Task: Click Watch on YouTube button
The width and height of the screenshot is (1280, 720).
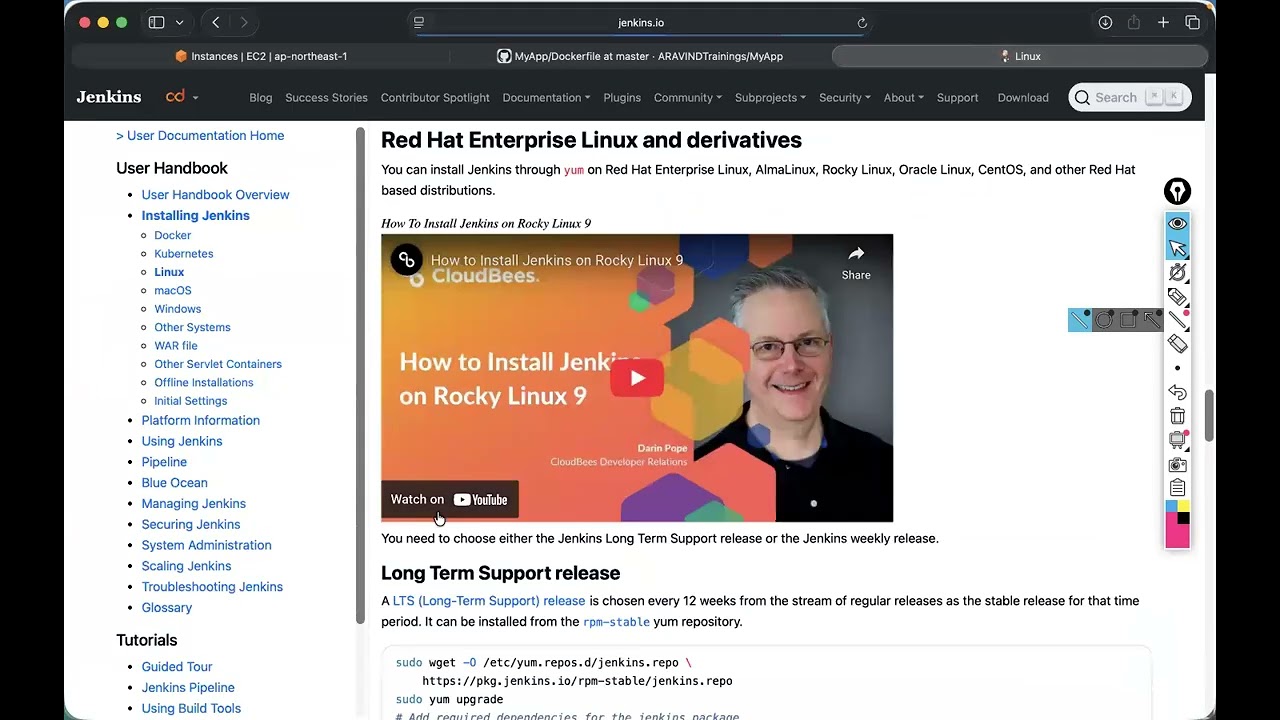Action: click(449, 500)
